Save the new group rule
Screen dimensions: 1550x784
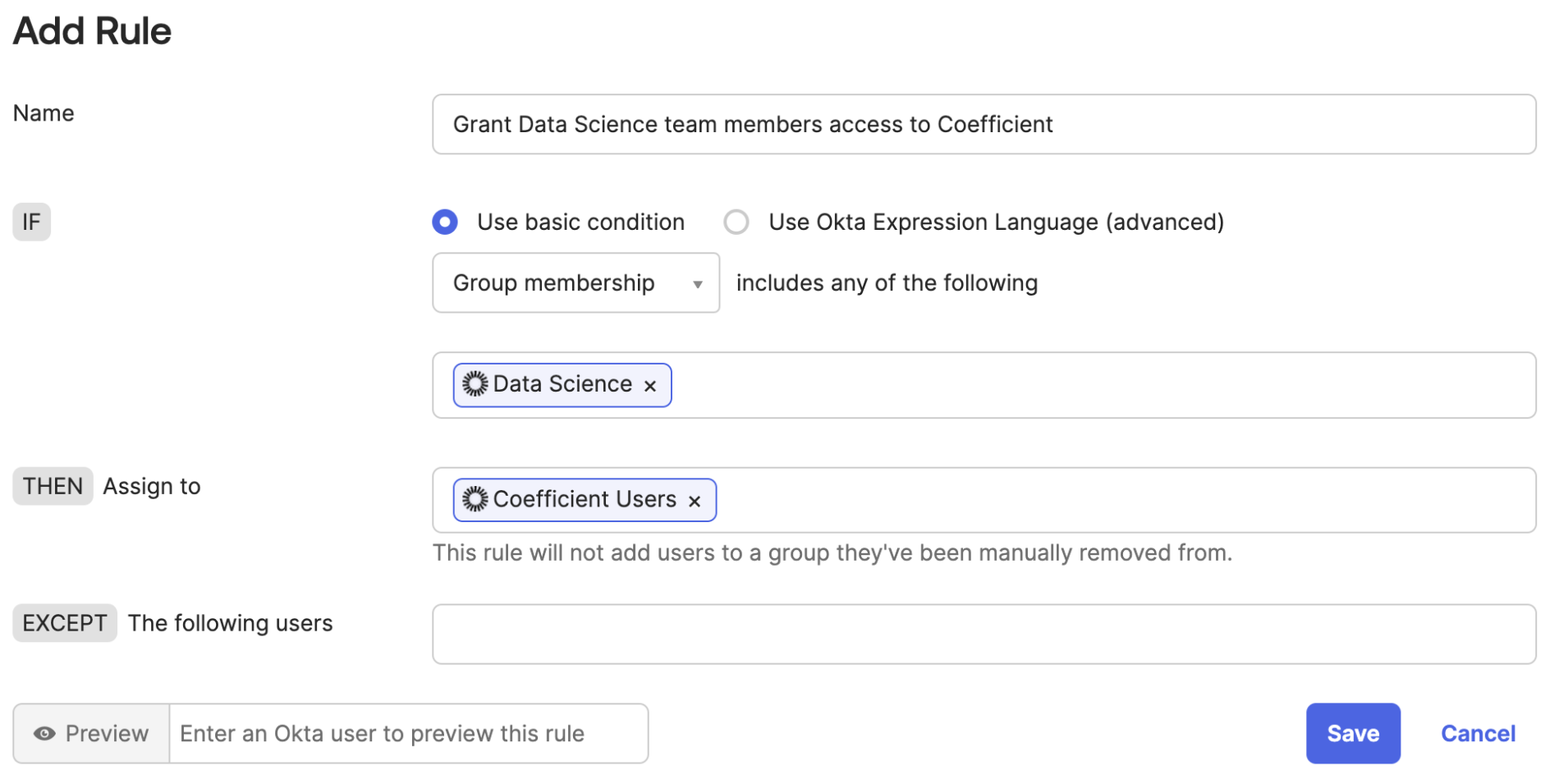(1354, 734)
